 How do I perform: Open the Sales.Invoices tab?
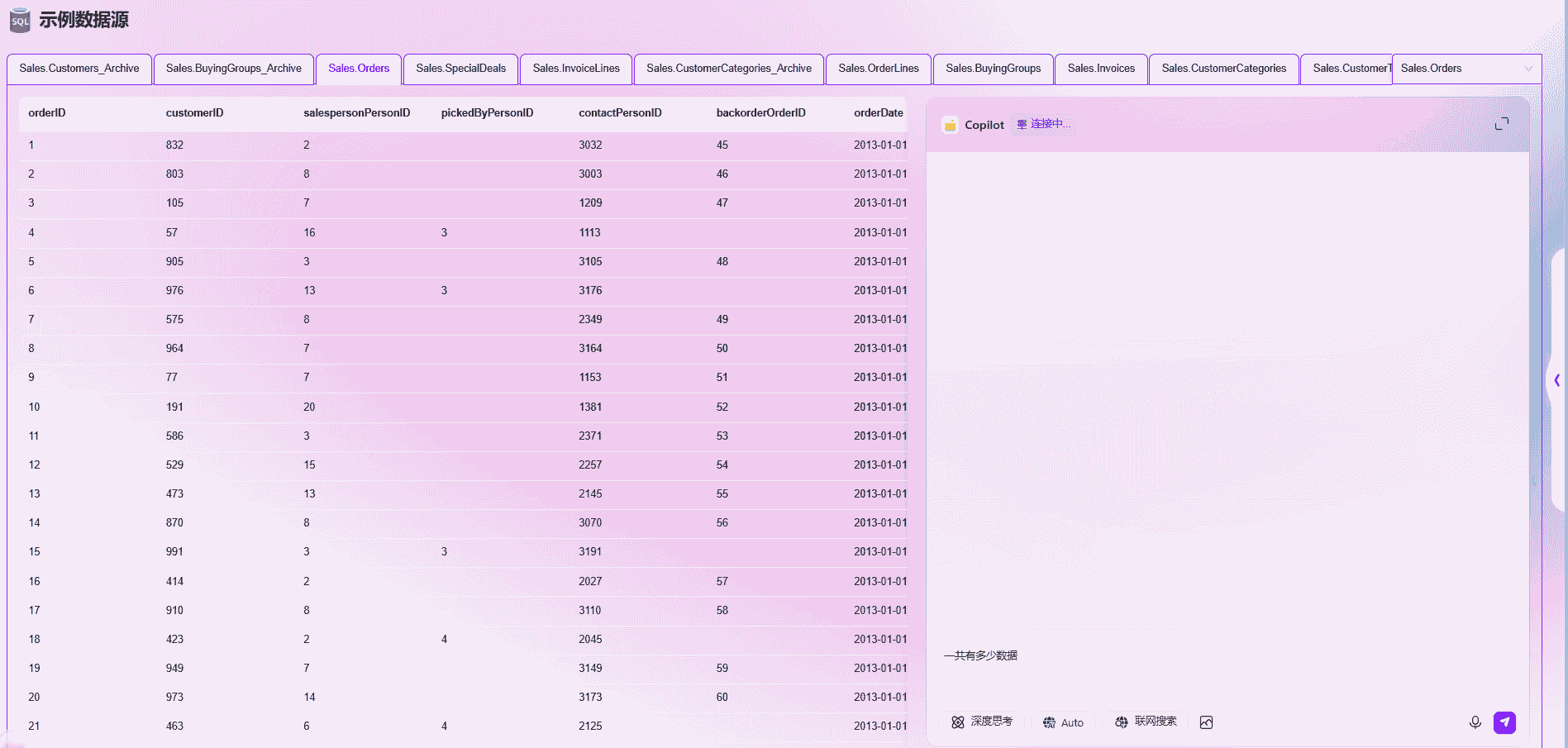point(1101,69)
